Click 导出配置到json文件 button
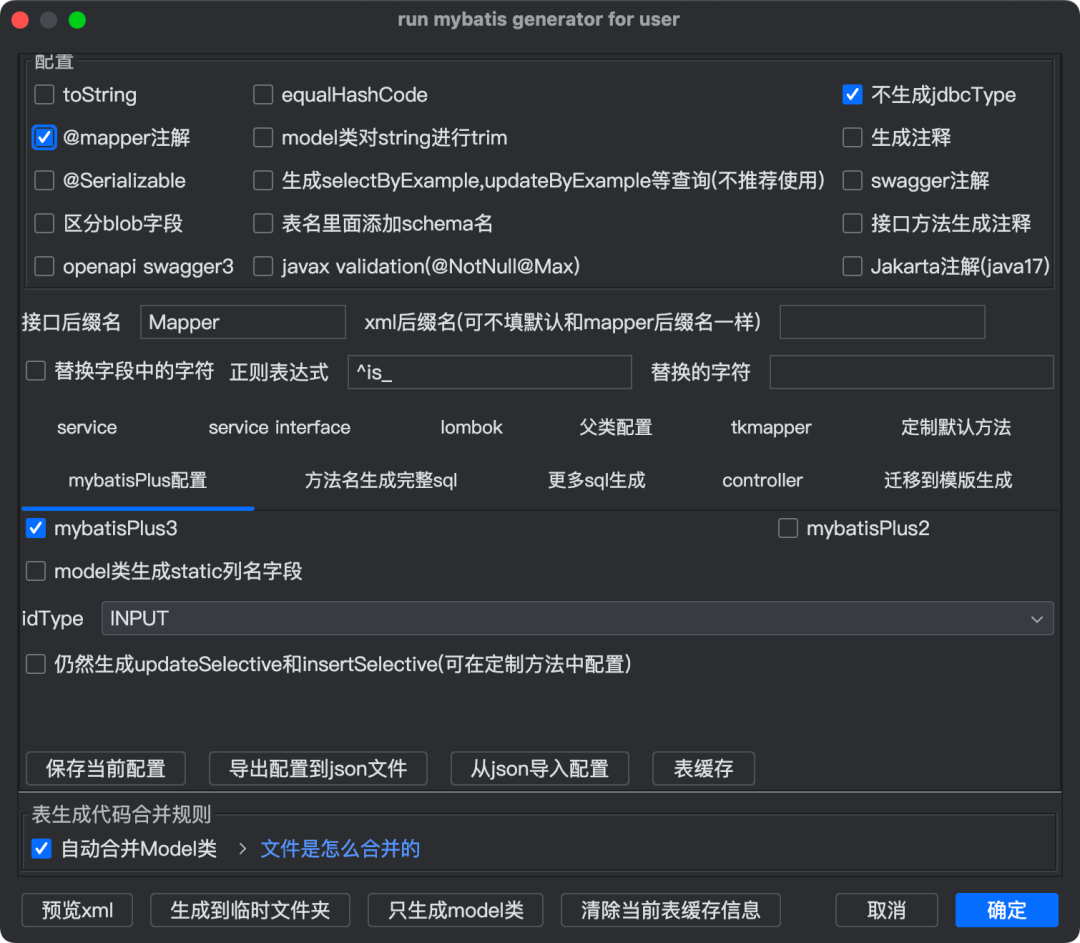Viewport: 1080px width, 943px height. [x=318, y=768]
